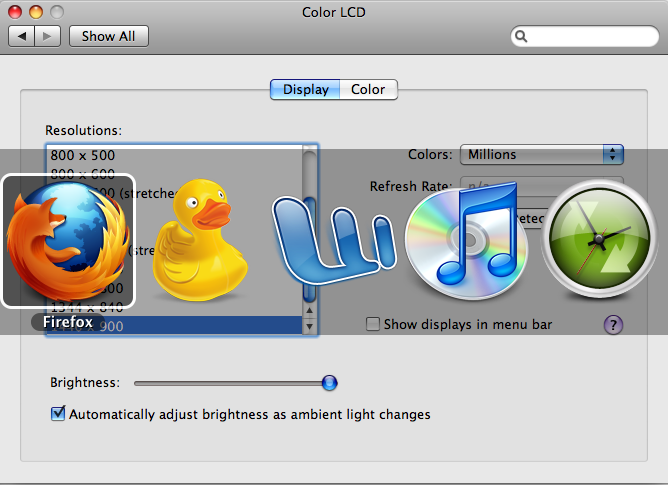Uncheck automatically adjust brightness option

pyautogui.click(x=58, y=413)
